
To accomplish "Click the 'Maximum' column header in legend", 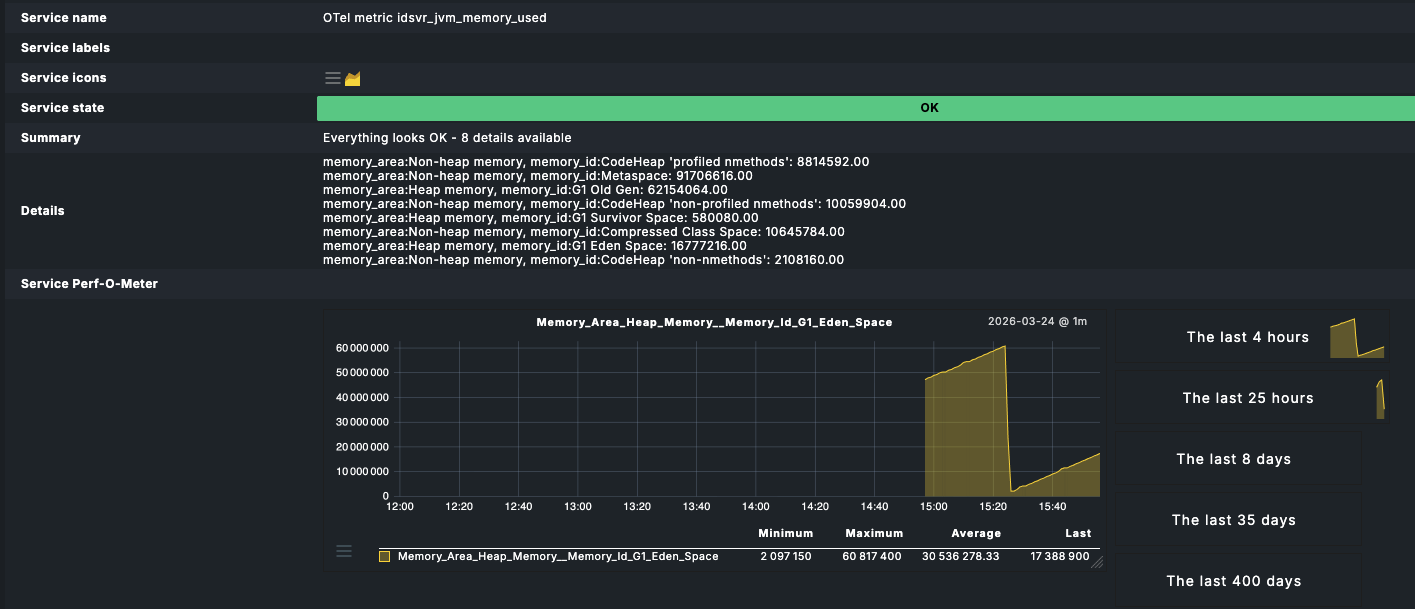I will coord(873,533).
